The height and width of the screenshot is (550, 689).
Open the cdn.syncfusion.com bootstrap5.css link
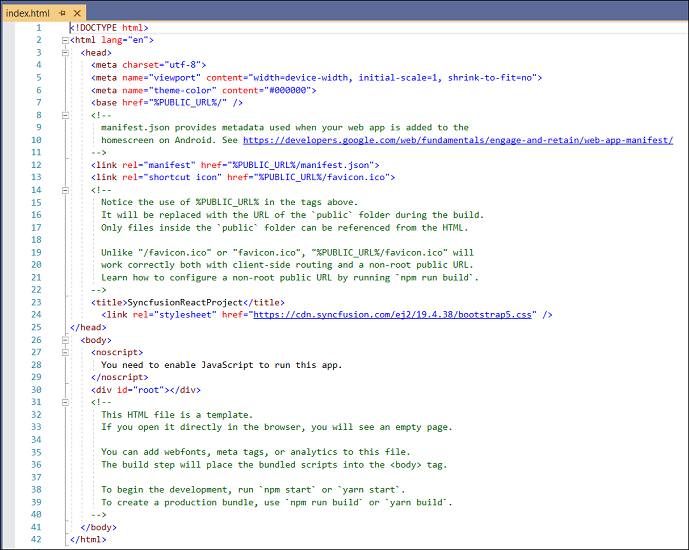(392, 315)
